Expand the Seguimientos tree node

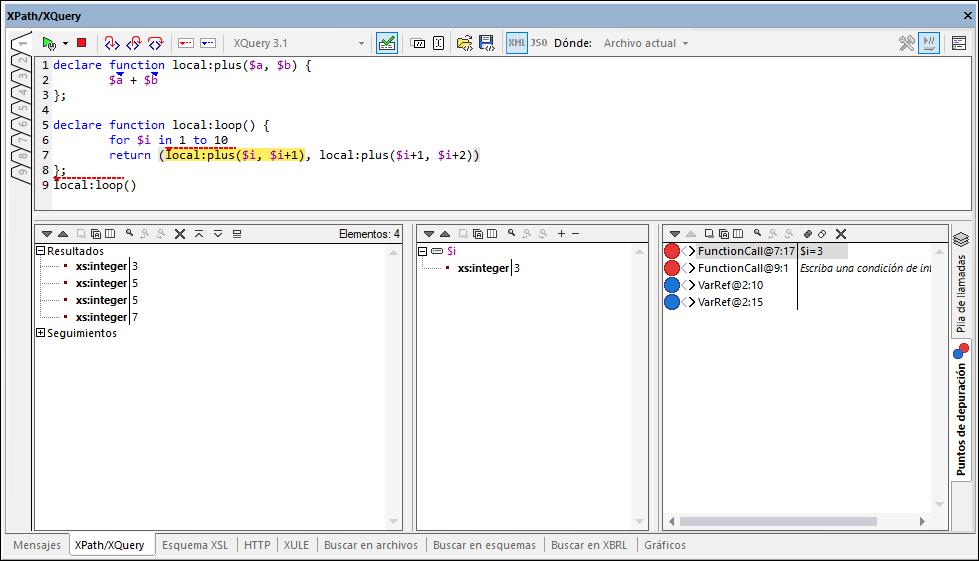(41, 333)
